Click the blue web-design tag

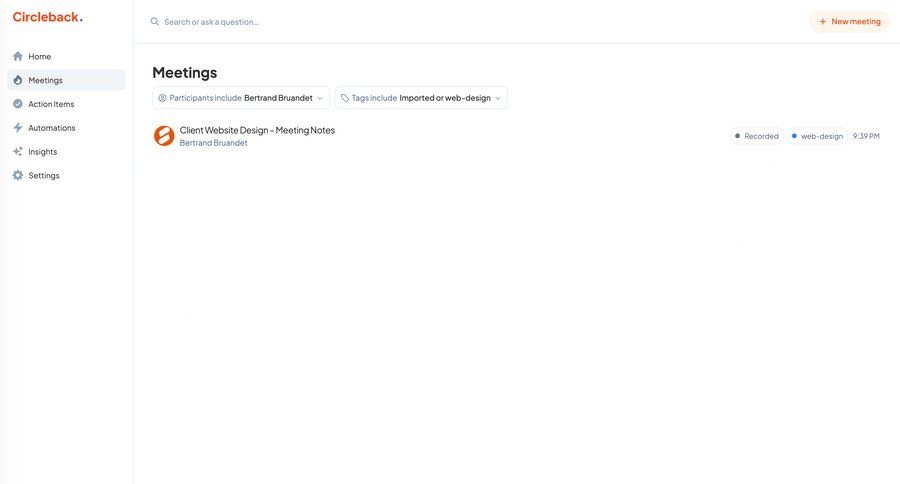(817, 136)
